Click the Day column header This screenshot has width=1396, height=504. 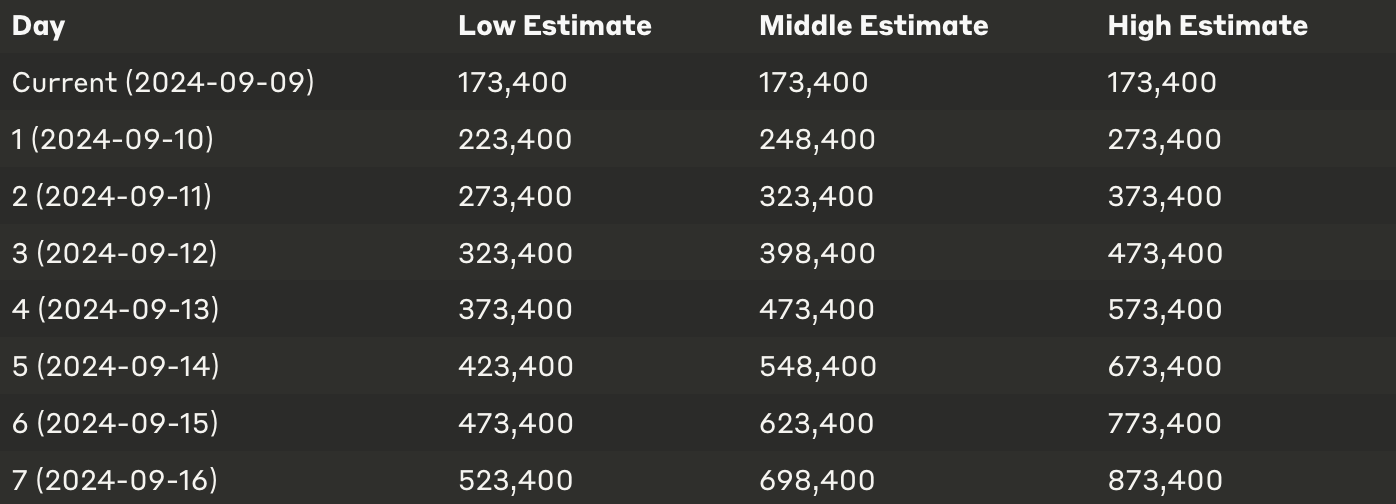coord(38,26)
